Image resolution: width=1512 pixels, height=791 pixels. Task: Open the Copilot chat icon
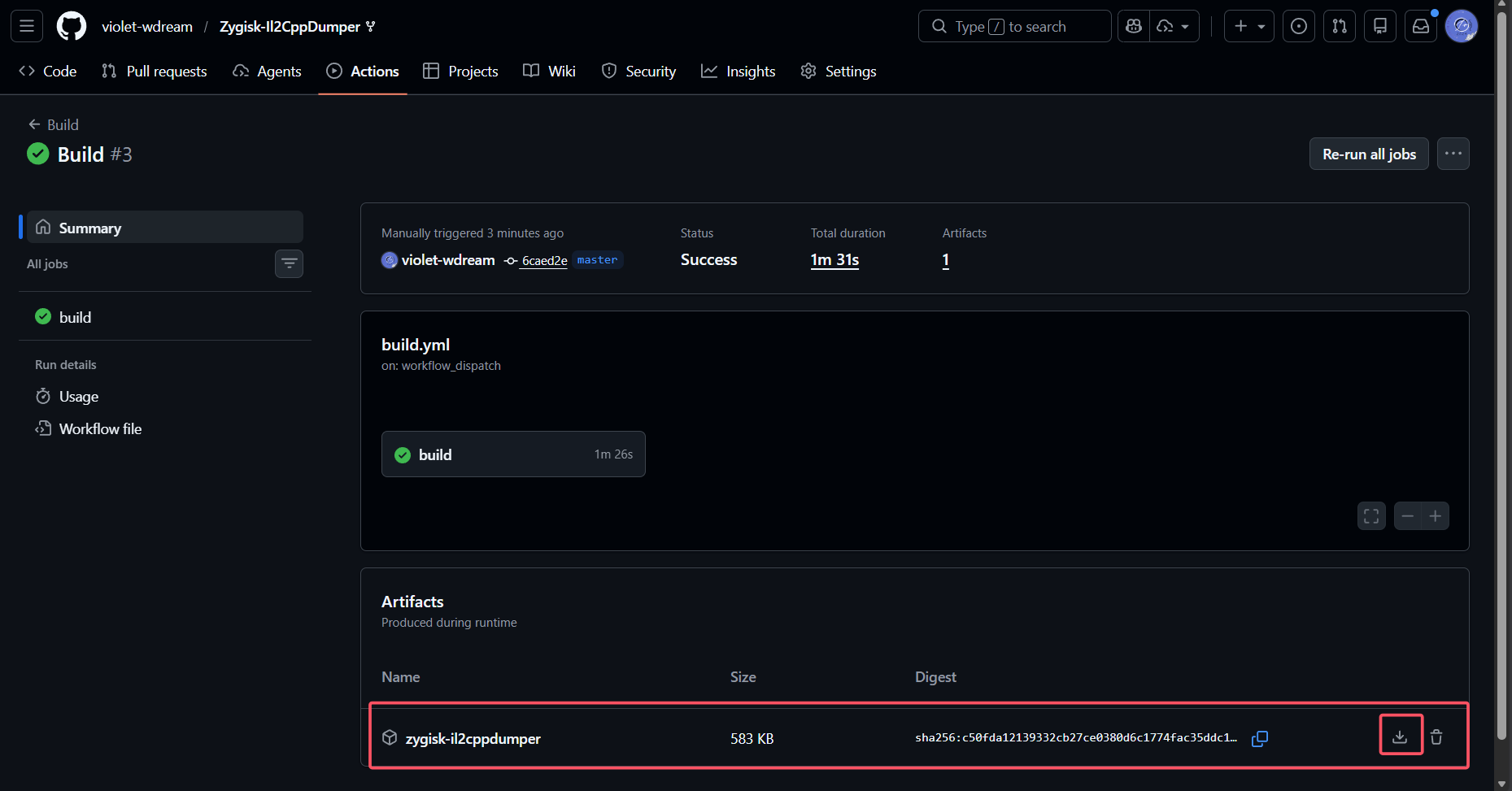(1134, 26)
